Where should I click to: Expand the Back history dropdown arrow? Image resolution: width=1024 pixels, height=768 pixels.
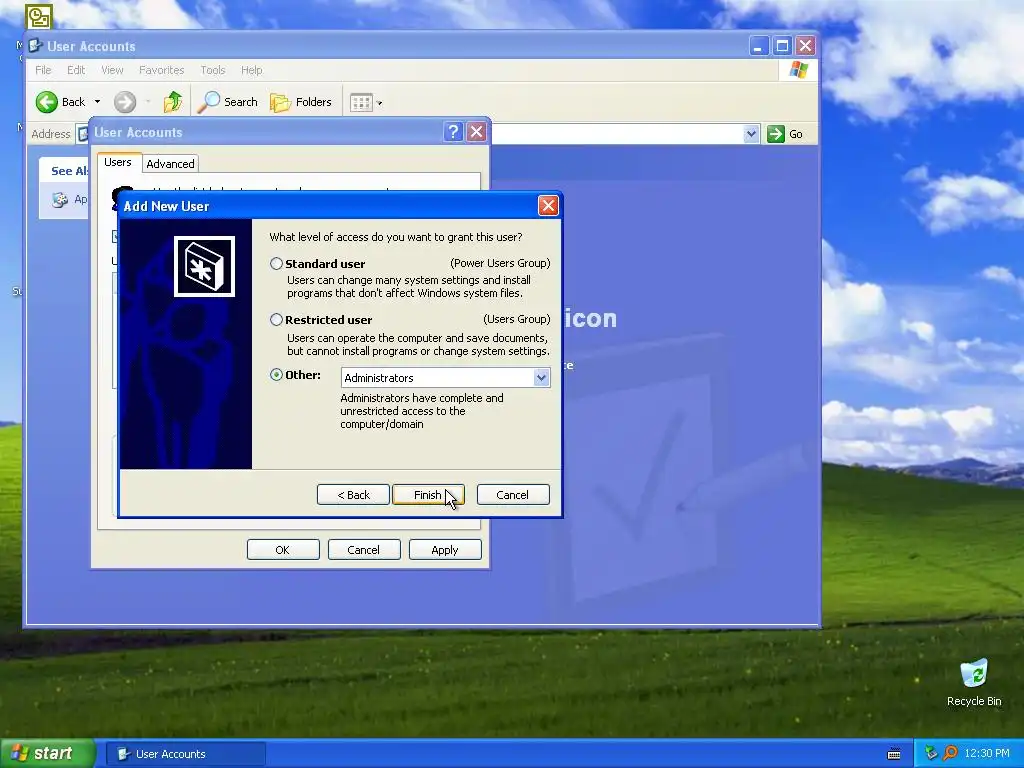coord(97,102)
